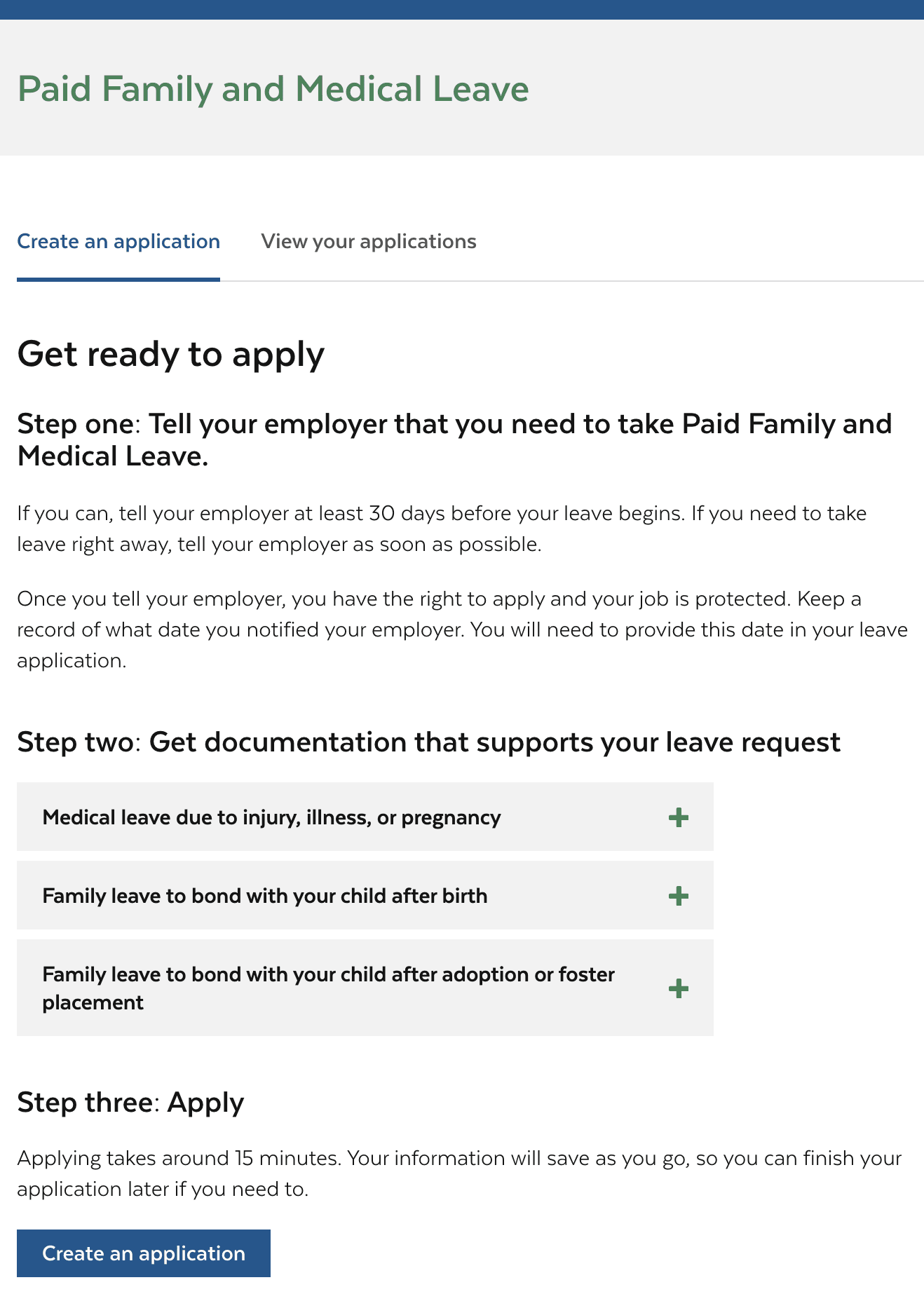This screenshot has width=924, height=1294.
Task: Click the blue underline beneath active tab
Action: 118,279
